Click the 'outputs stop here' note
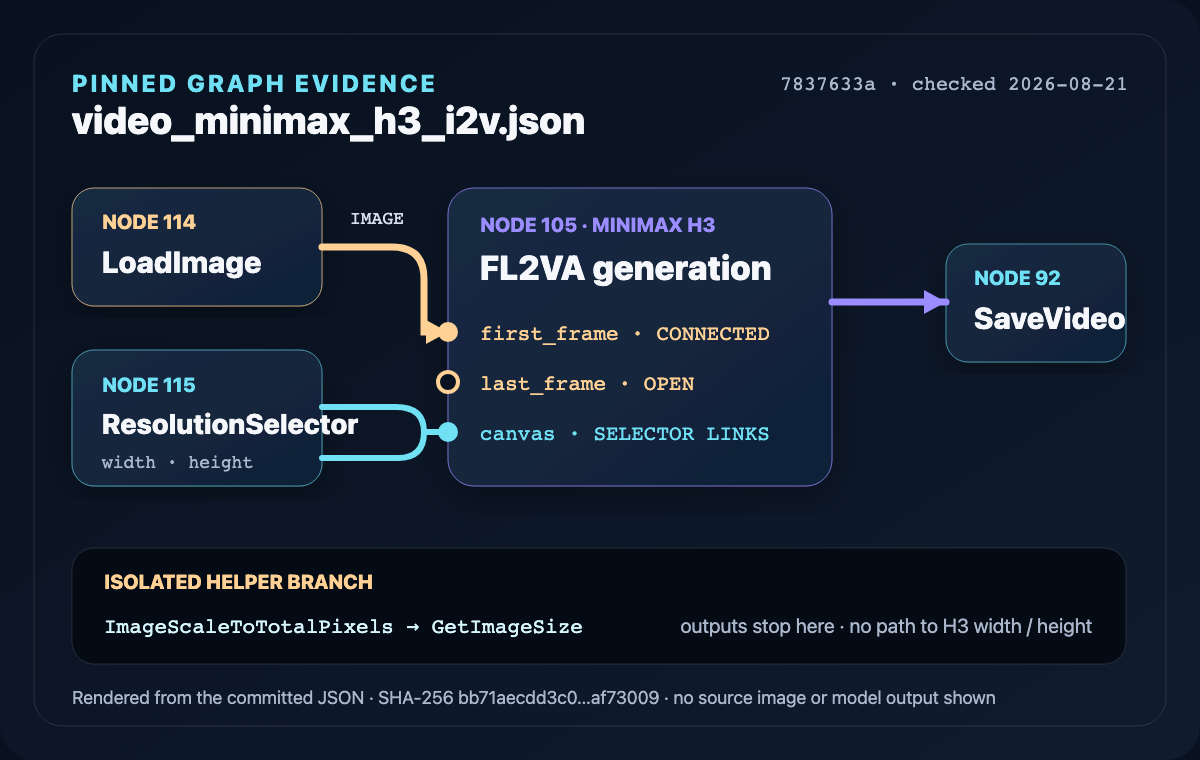Image resolution: width=1200 pixels, height=760 pixels. click(x=886, y=627)
